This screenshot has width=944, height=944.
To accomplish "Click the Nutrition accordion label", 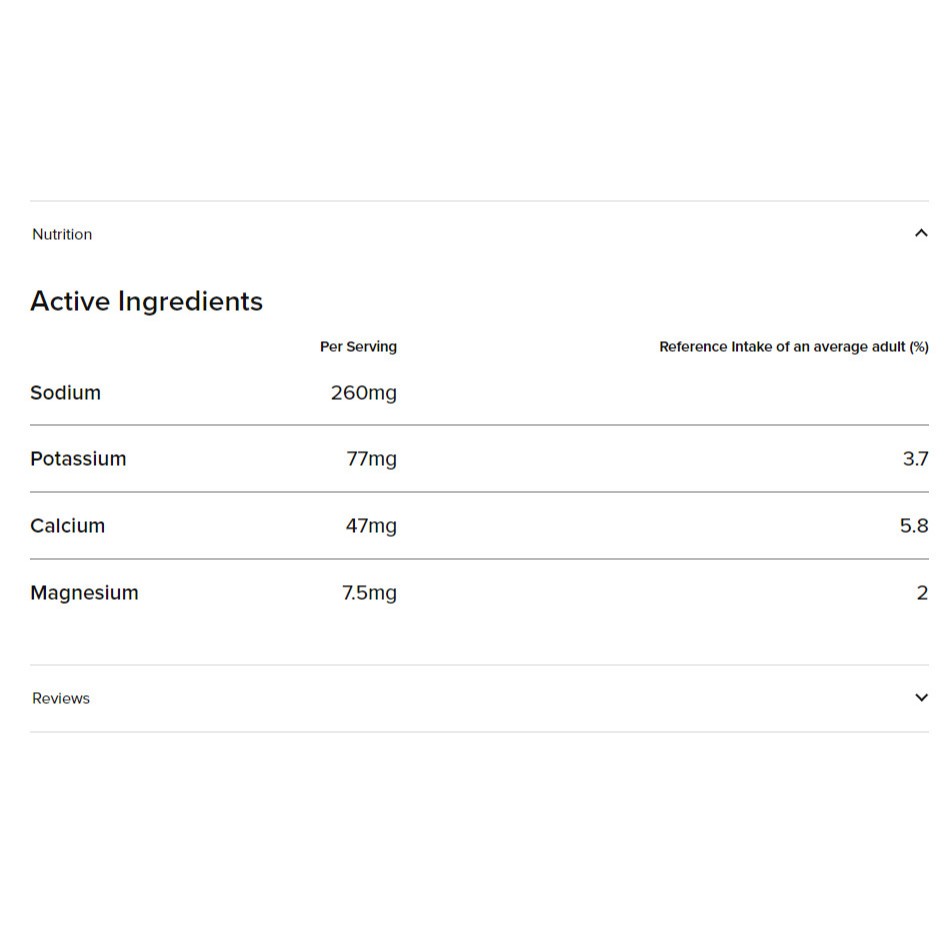I will click(x=62, y=234).
